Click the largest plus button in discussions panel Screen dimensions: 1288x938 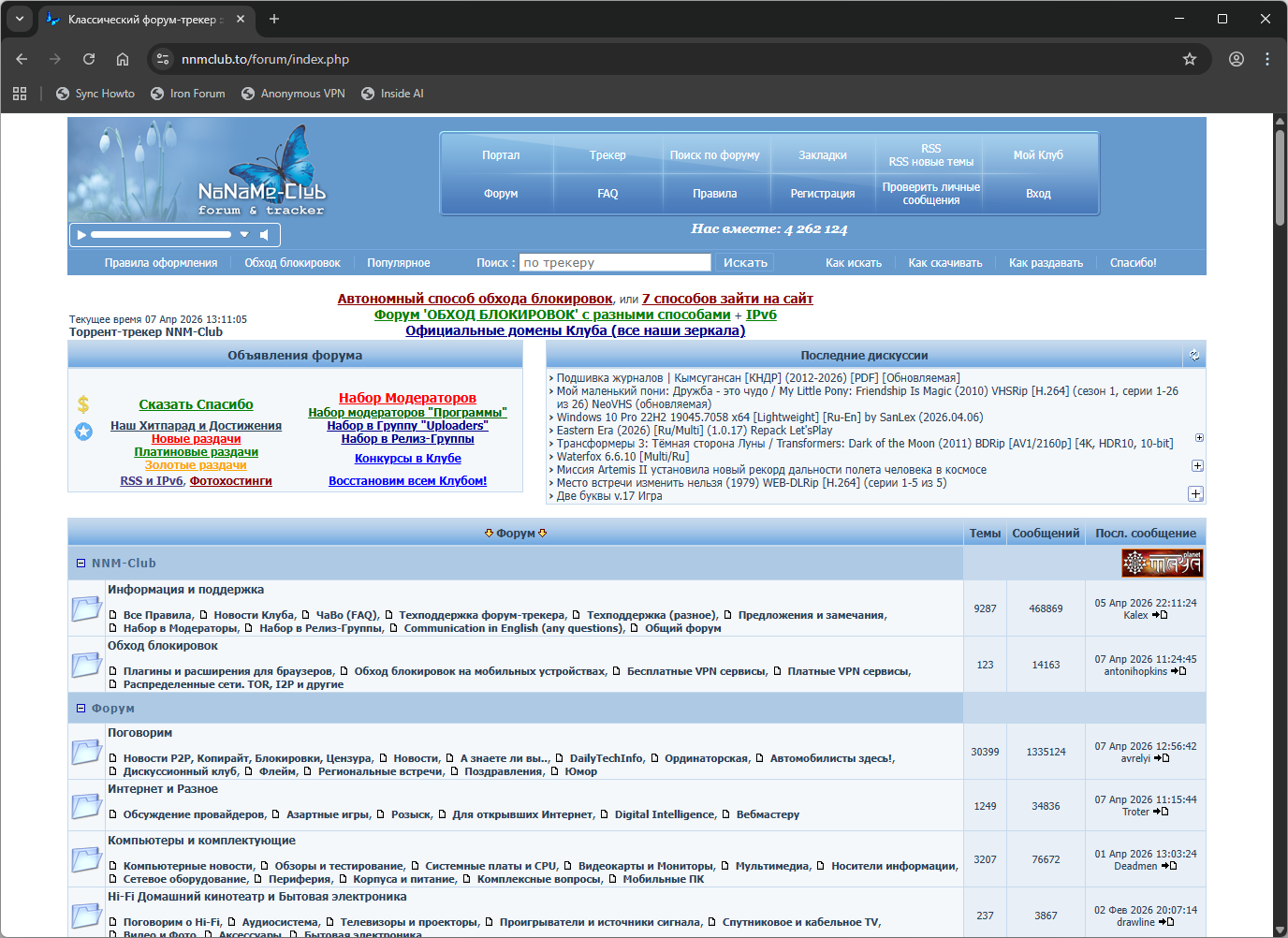(1195, 493)
